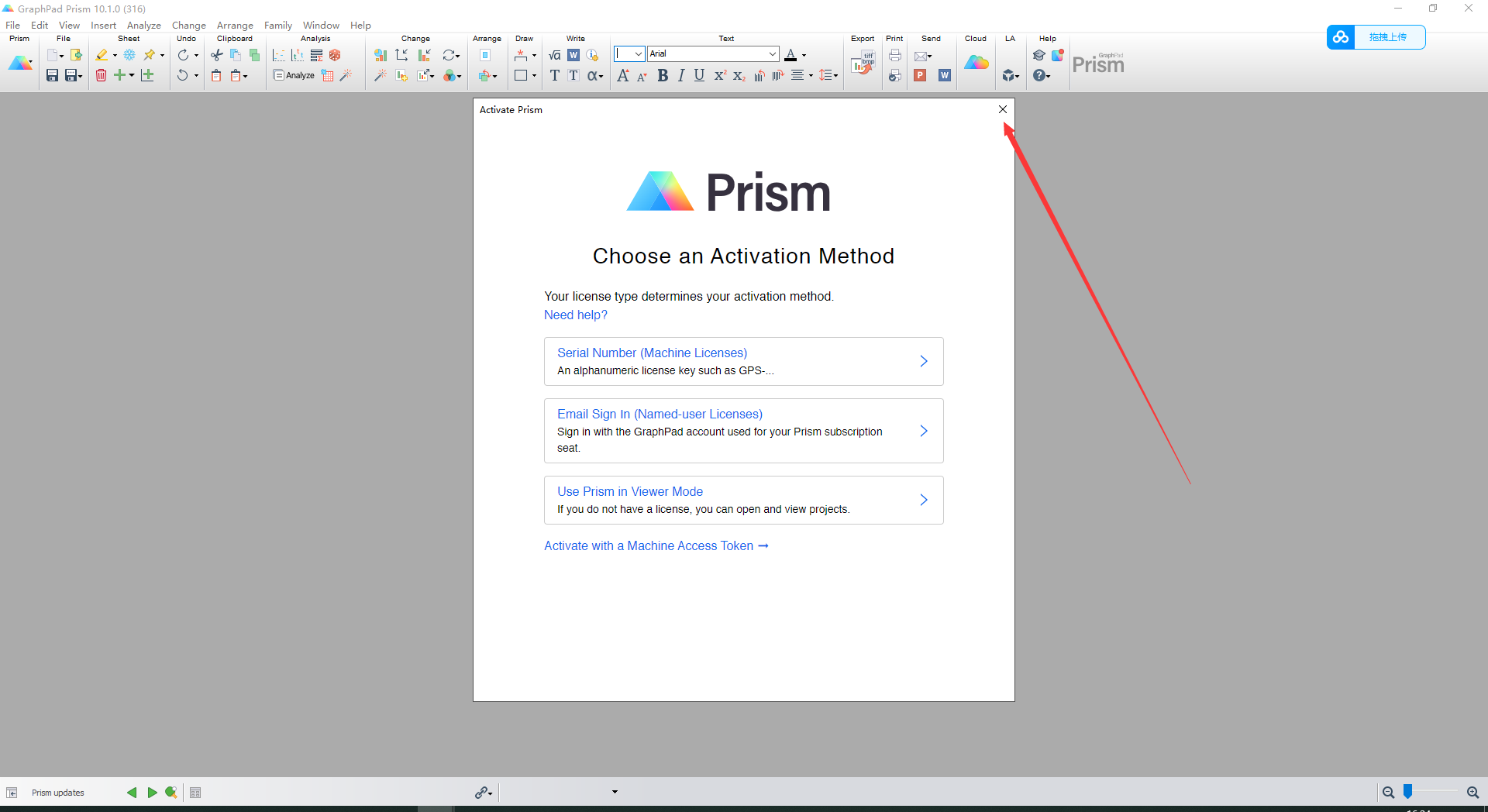The height and width of the screenshot is (812, 1488).
Task: Select the Scissors cut icon in Clipboard group
Action: pyautogui.click(x=216, y=55)
